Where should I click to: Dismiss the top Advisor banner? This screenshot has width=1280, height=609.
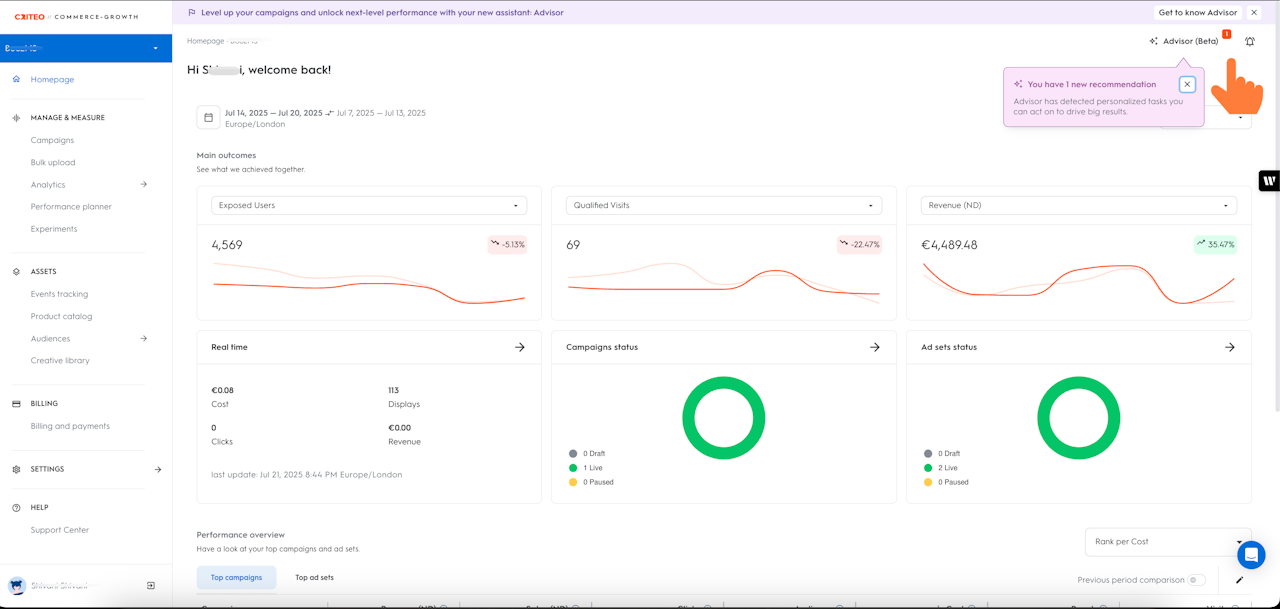pos(1254,13)
